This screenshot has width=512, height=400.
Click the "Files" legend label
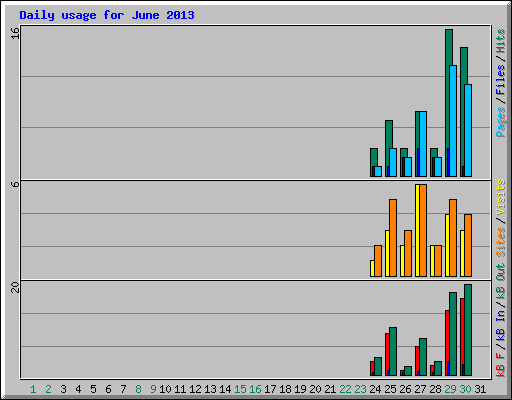tap(500, 80)
